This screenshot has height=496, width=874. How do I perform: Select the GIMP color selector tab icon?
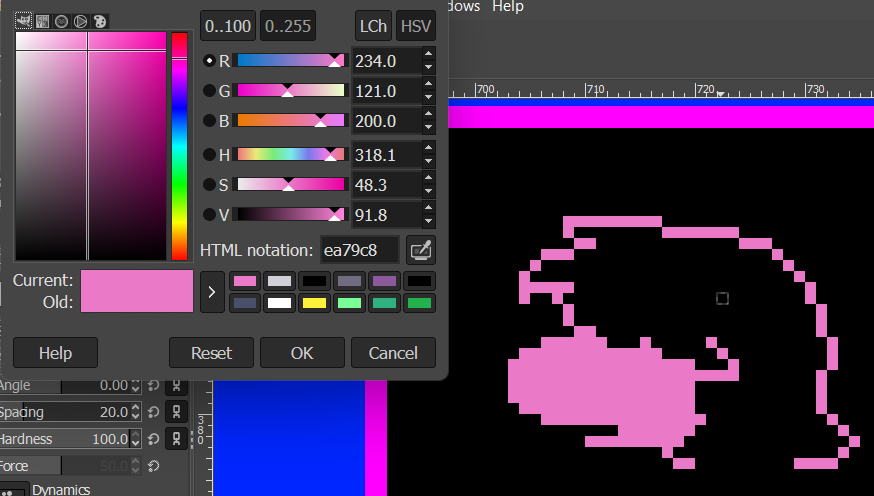coord(23,21)
